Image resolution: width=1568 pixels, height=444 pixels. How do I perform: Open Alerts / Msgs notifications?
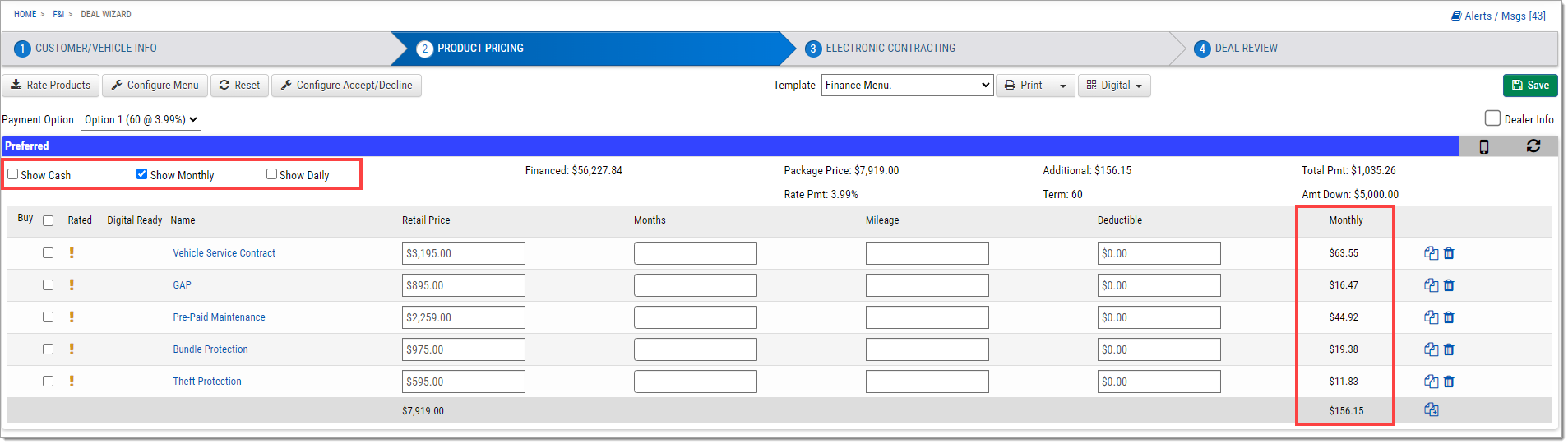click(x=1498, y=16)
